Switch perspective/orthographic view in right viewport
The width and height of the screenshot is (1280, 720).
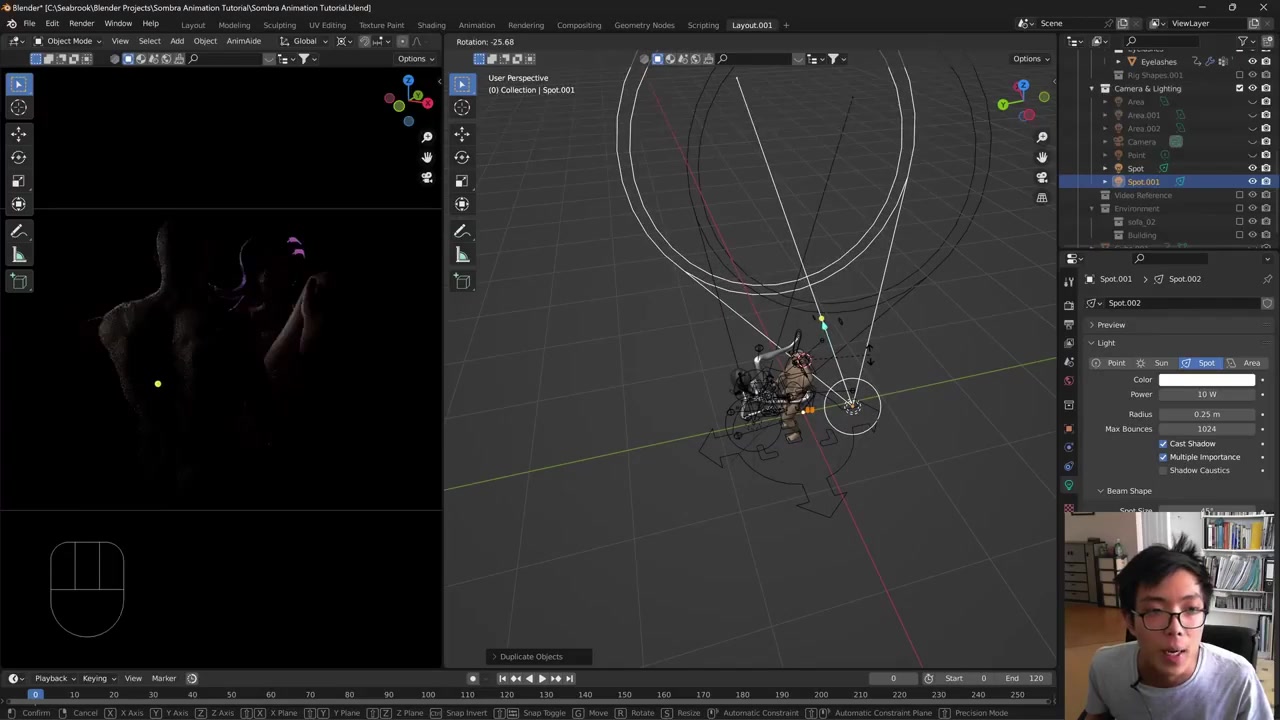coord(1041,198)
